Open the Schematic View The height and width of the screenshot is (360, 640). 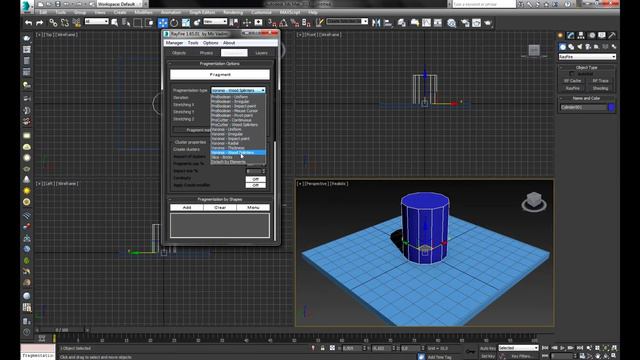click(438, 23)
